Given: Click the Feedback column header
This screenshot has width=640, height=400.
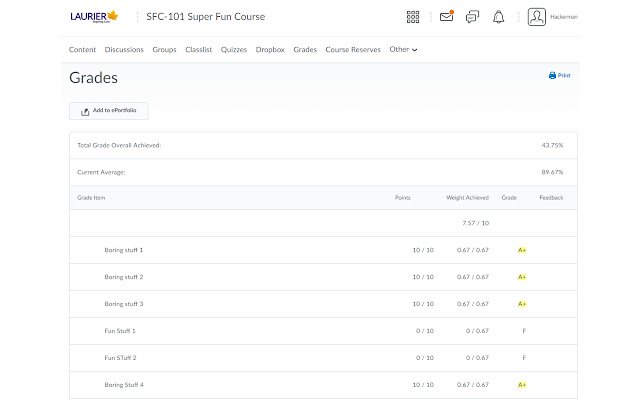Looking at the screenshot, I should point(551,198).
